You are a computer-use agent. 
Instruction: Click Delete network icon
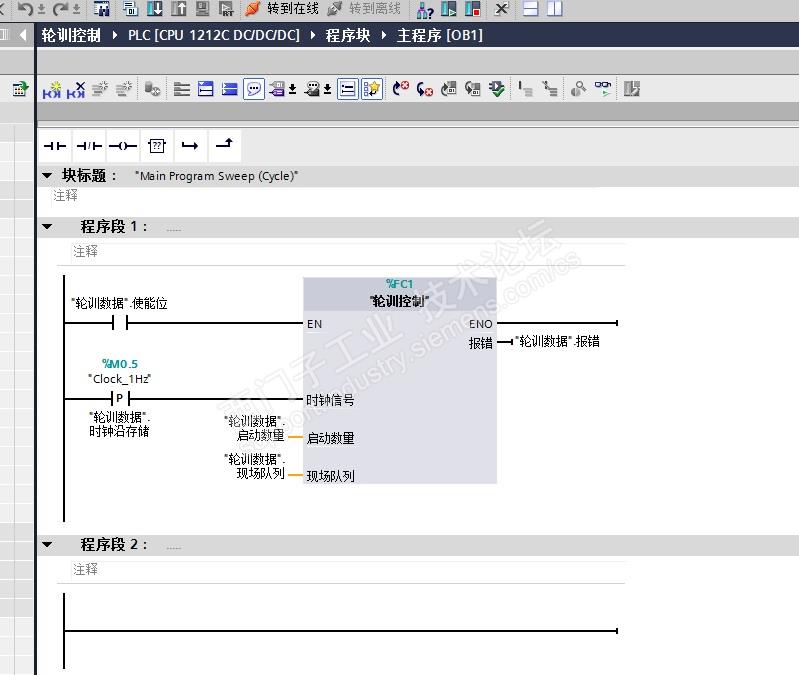coord(76,90)
